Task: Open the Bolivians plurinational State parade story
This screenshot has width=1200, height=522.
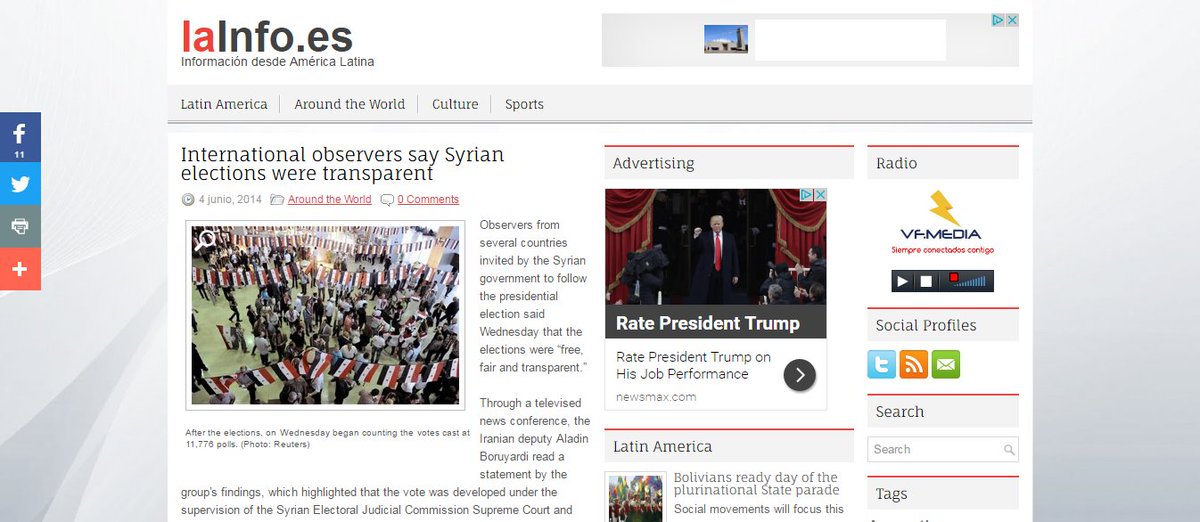Action: pos(756,484)
